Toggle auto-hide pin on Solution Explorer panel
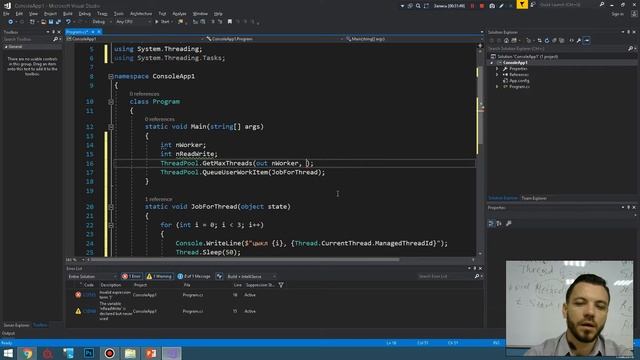640x360 pixels. (629, 32)
